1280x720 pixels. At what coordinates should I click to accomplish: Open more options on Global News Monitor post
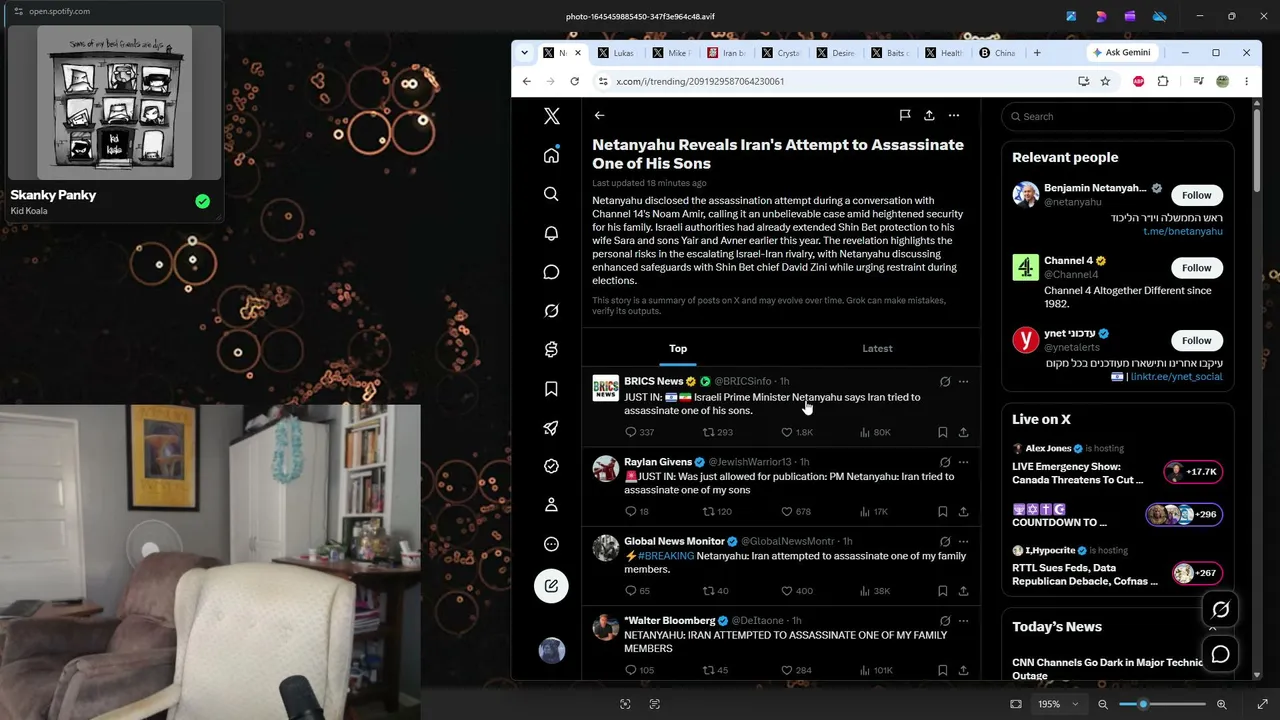(x=963, y=541)
